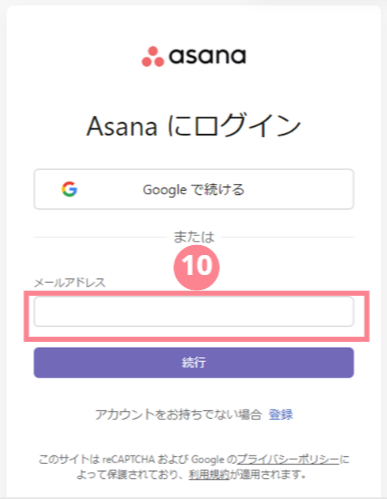Select the Google で続ける button
This screenshot has height=499, width=387.
tap(194, 189)
